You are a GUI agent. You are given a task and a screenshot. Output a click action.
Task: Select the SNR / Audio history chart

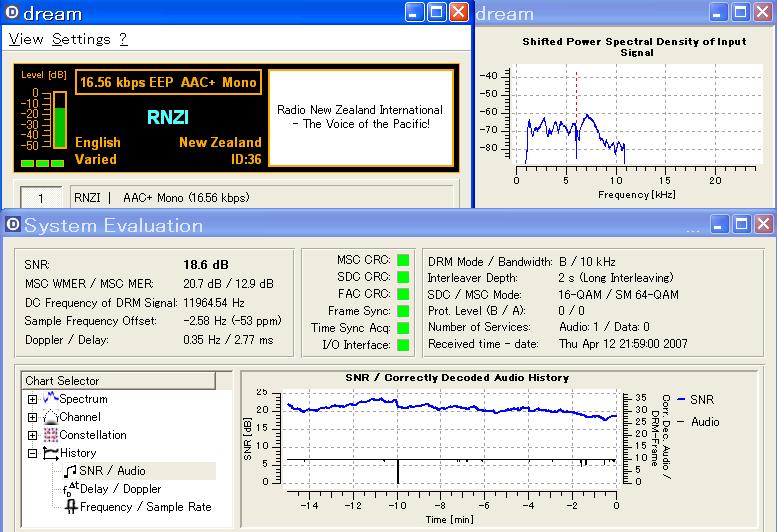tap(113, 471)
